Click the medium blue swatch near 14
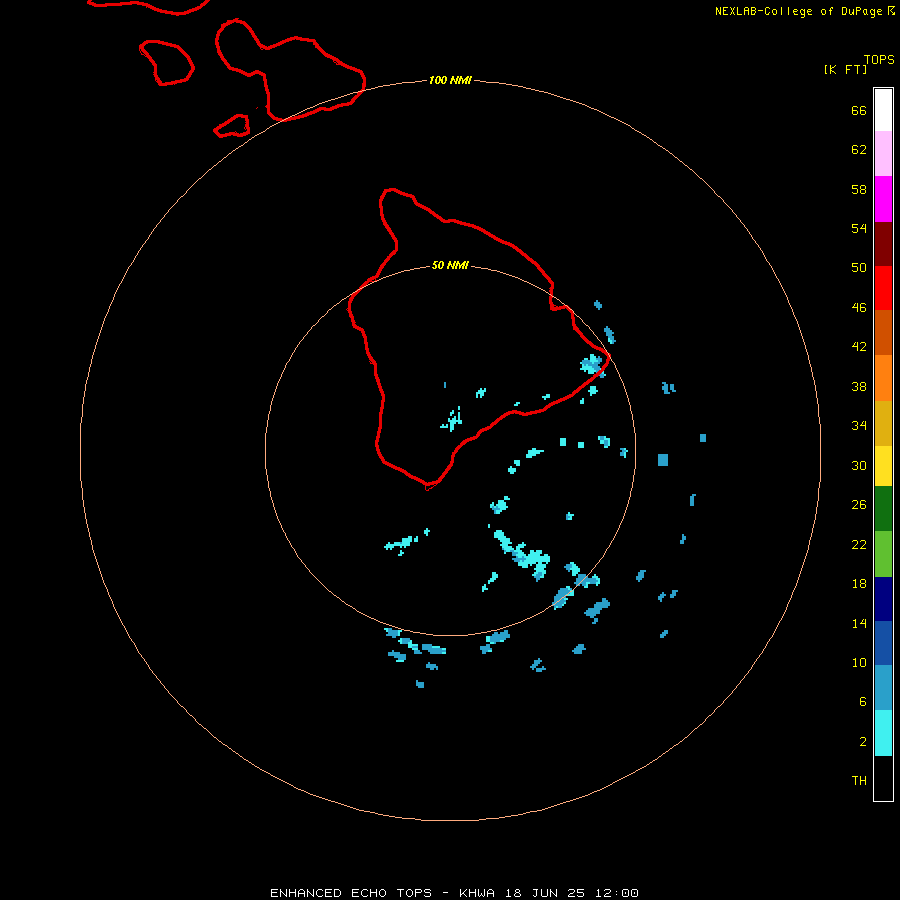 pos(883,643)
